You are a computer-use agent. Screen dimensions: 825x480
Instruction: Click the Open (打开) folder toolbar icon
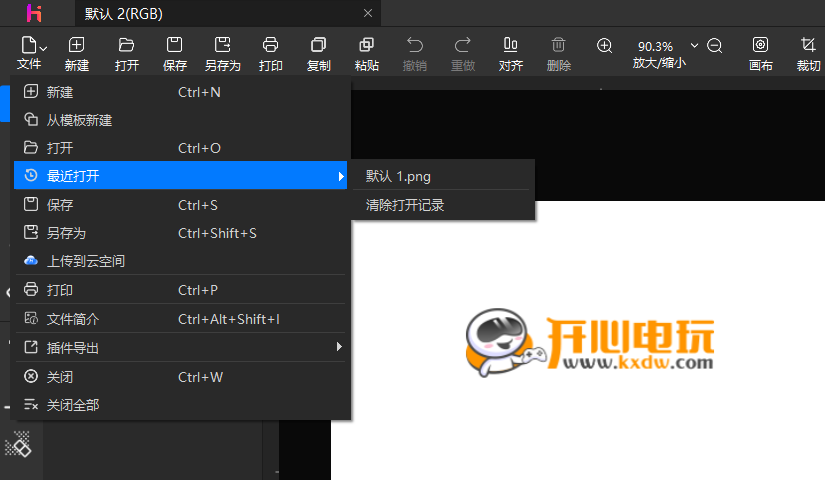126,45
